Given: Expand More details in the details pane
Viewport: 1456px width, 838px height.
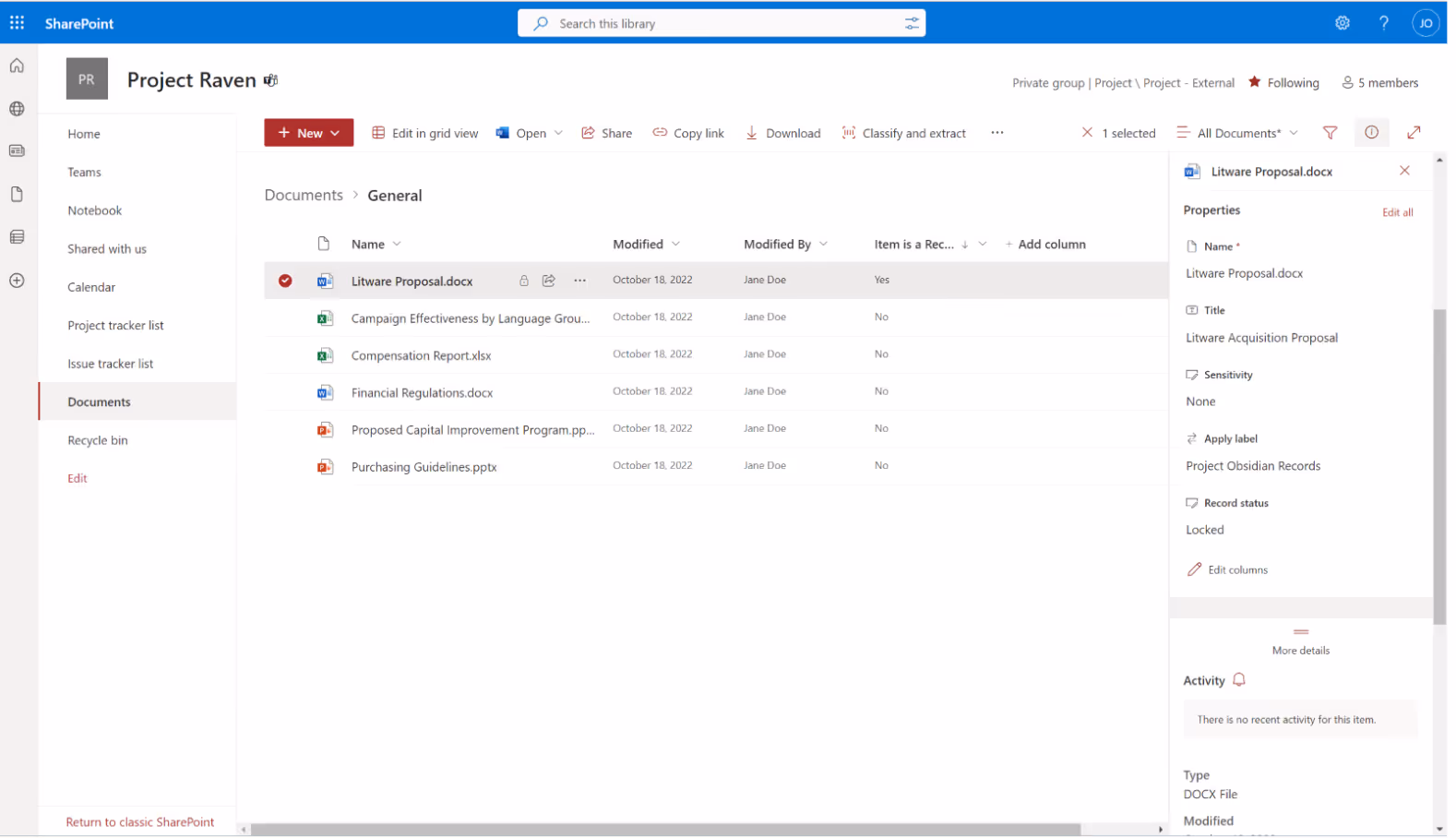Looking at the screenshot, I should coord(1300,642).
